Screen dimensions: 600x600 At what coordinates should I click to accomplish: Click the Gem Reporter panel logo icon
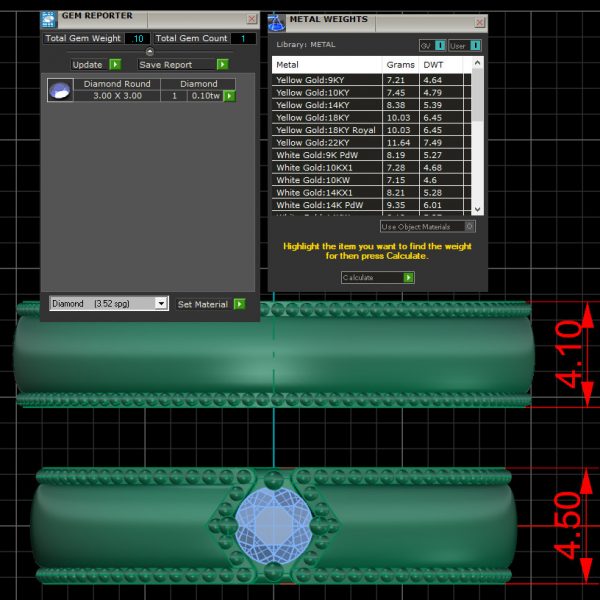coord(49,19)
